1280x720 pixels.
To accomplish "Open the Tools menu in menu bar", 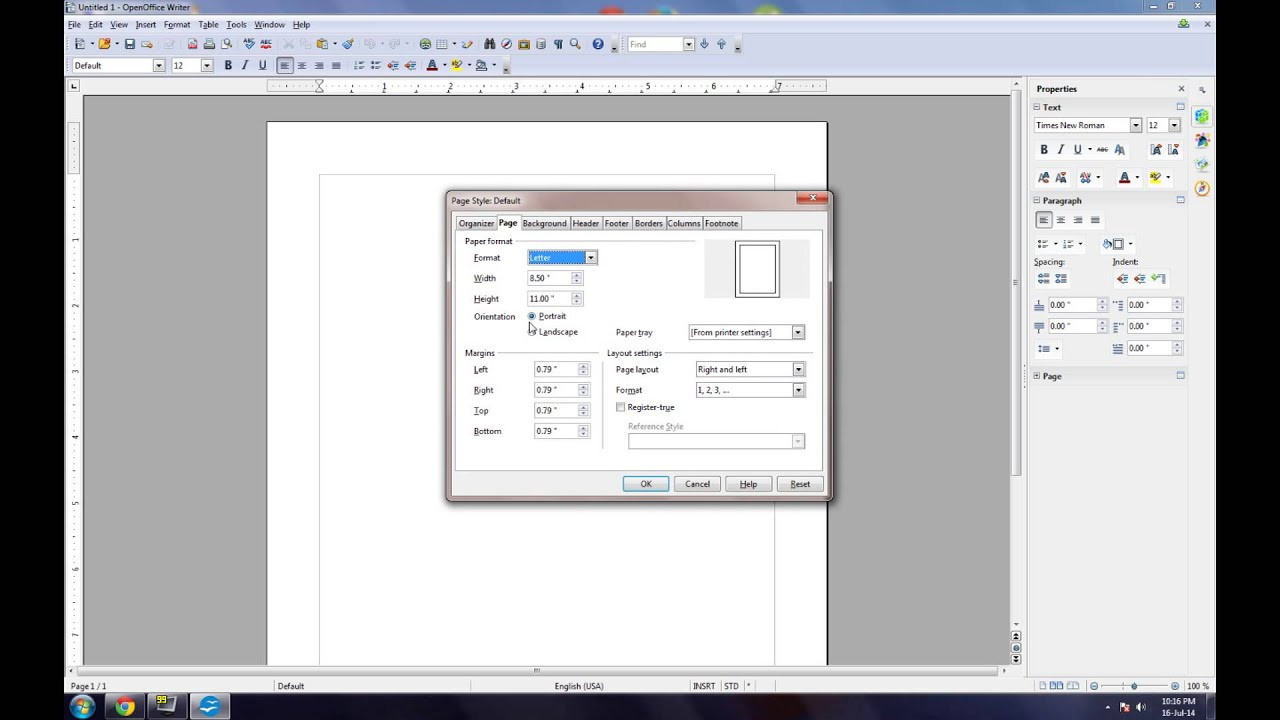I will (236, 24).
